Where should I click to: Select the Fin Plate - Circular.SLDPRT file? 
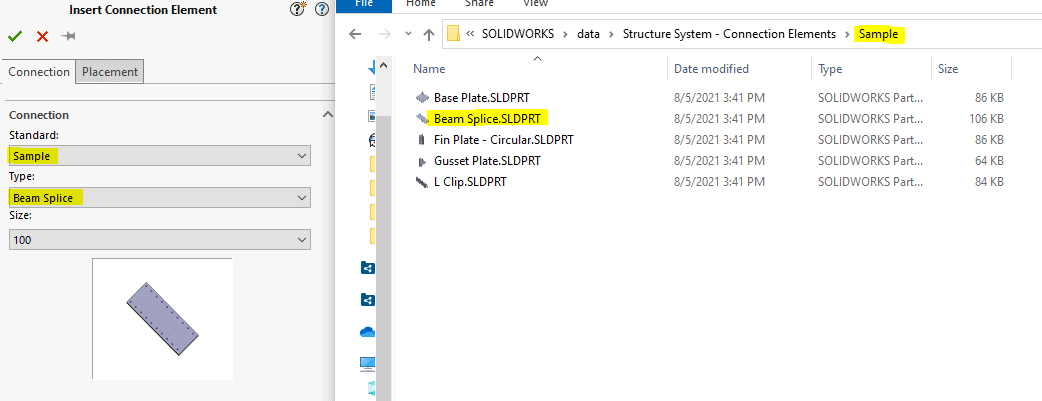[503, 140]
